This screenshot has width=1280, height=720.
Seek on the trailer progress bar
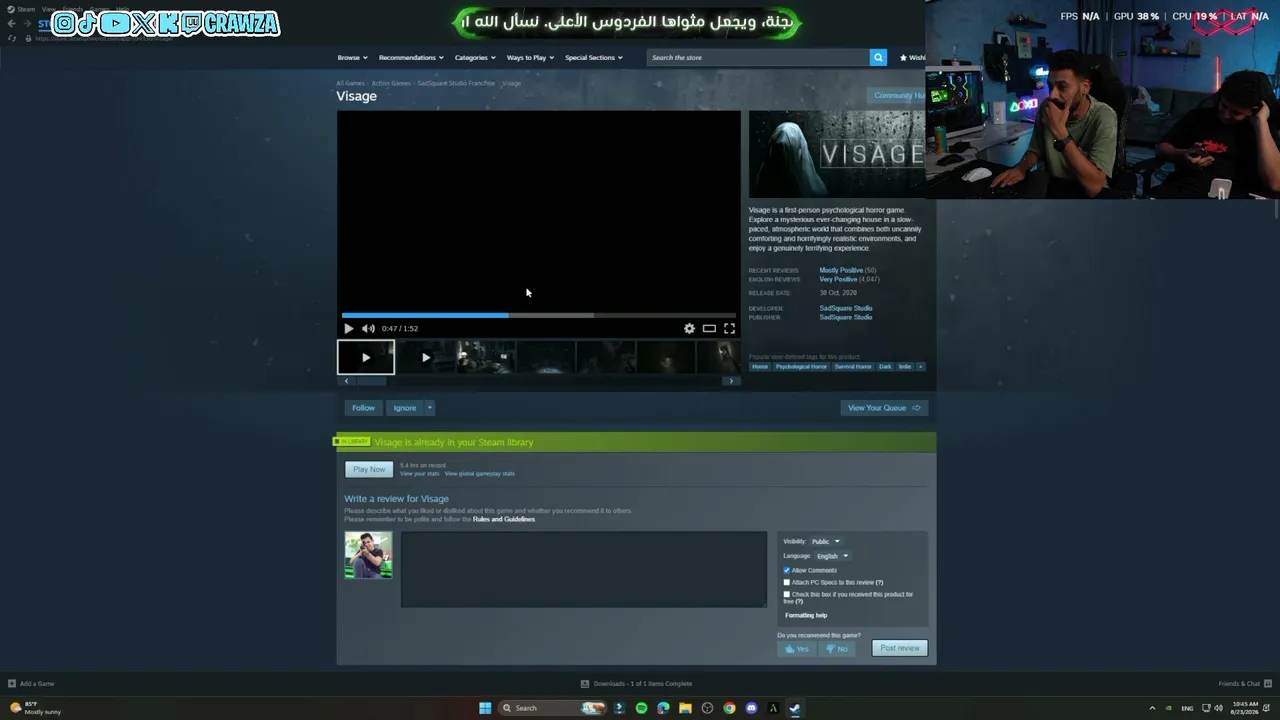coord(538,315)
